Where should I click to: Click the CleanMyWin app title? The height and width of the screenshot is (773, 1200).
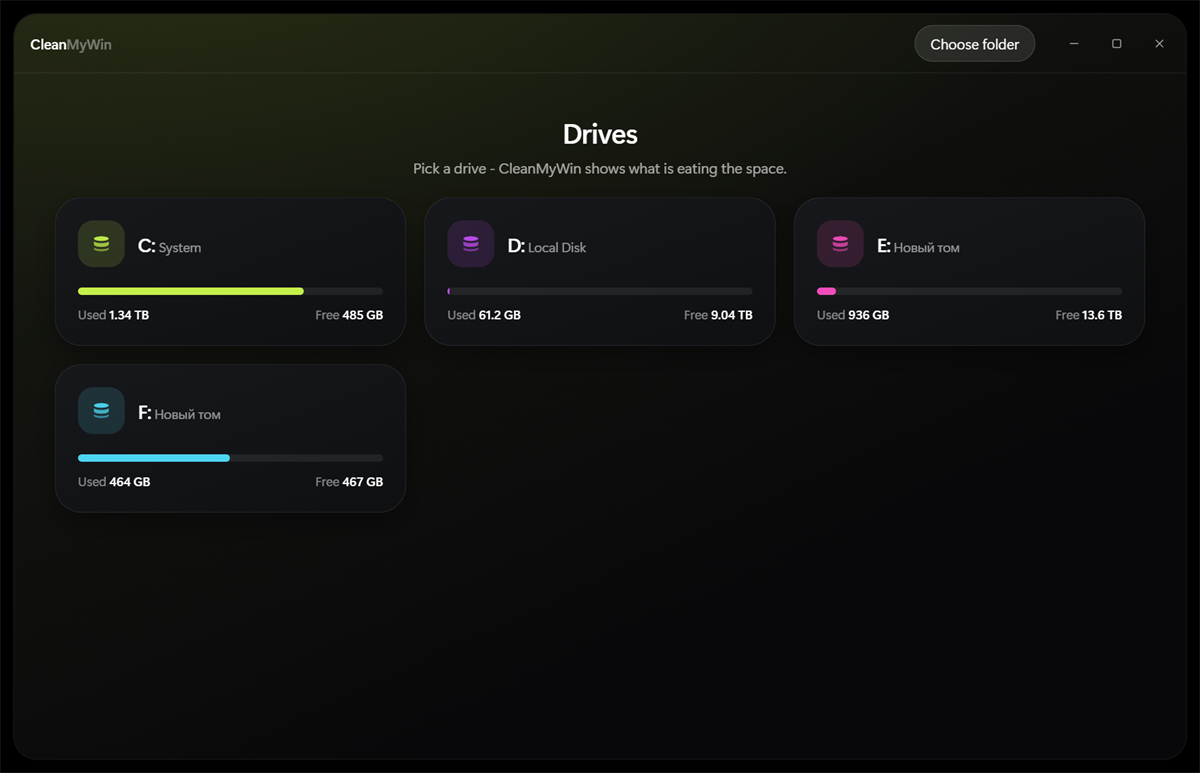pyautogui.click(x=71, y=45)
